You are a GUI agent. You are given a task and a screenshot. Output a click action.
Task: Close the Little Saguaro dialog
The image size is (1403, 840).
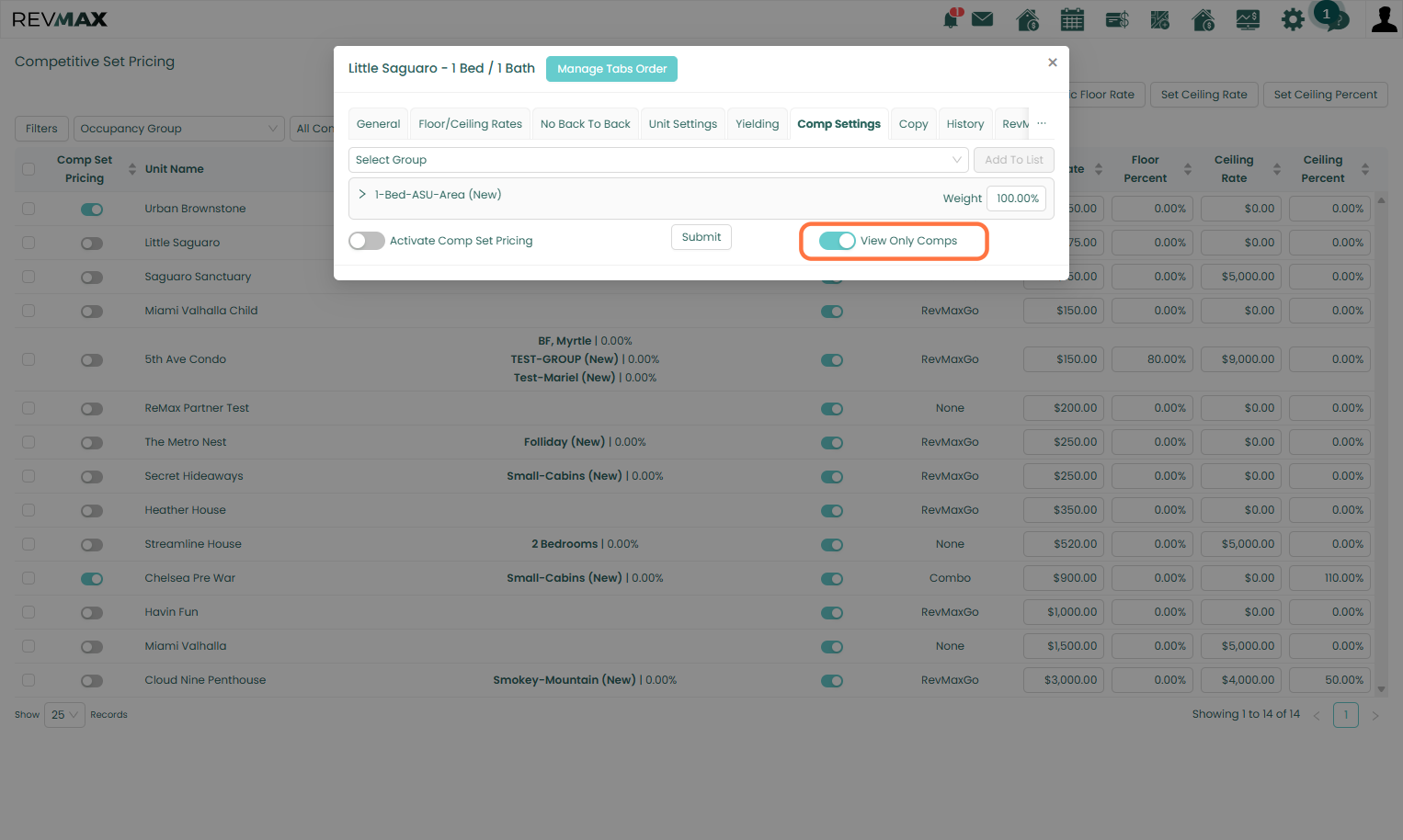click(x=1053, y=62)
